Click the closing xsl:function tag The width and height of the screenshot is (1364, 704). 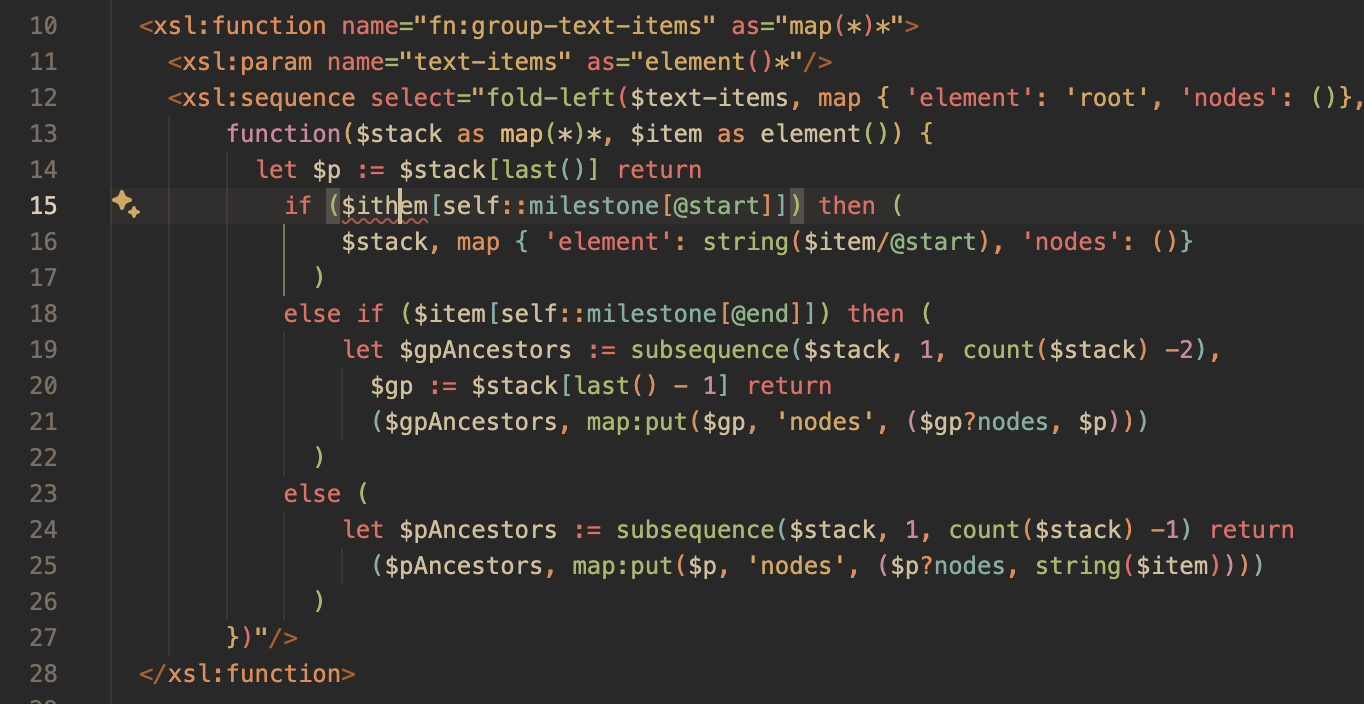click(x=247, y=673)
